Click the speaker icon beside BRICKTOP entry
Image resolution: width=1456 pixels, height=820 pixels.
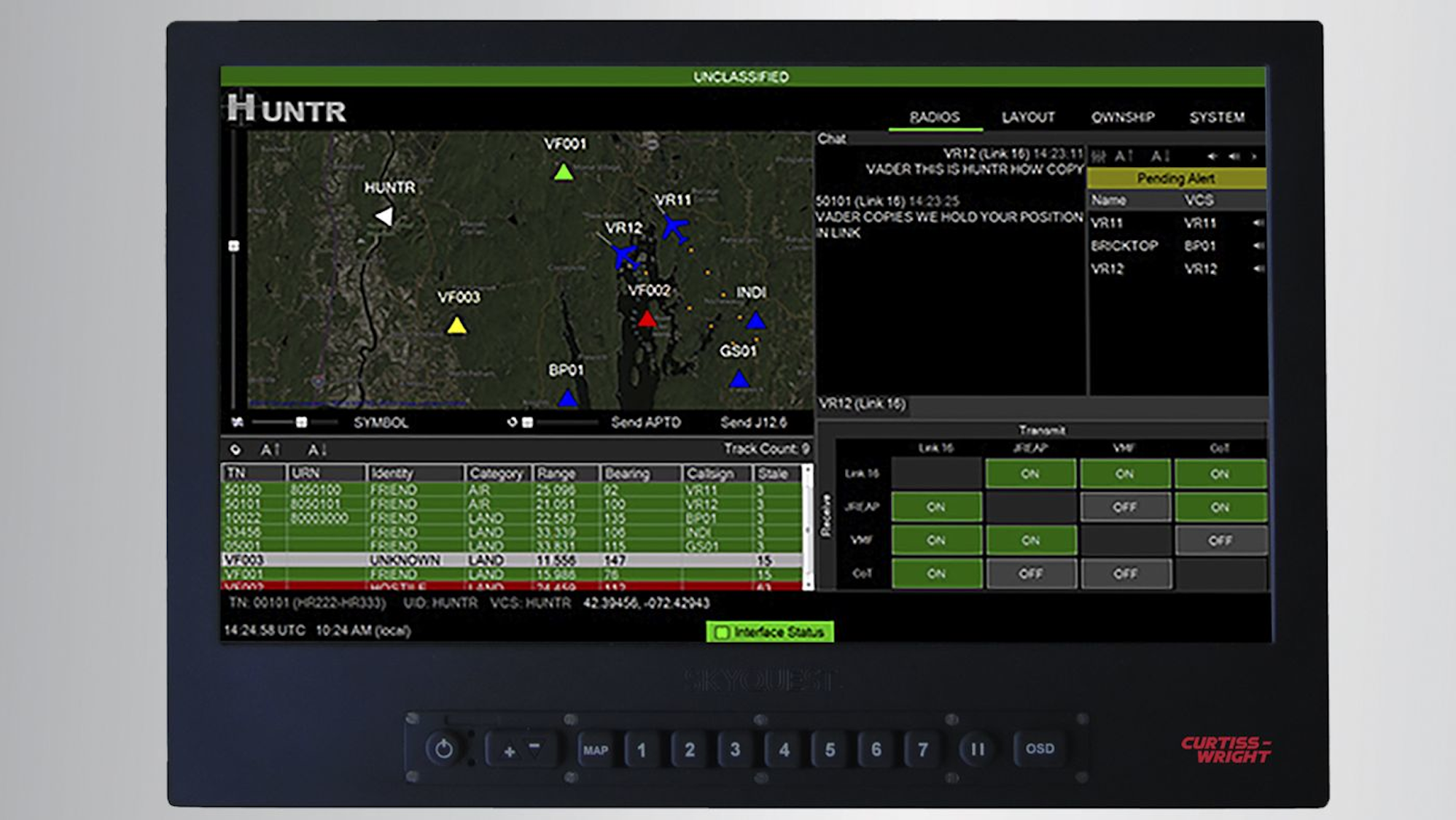coord(1259,247)
